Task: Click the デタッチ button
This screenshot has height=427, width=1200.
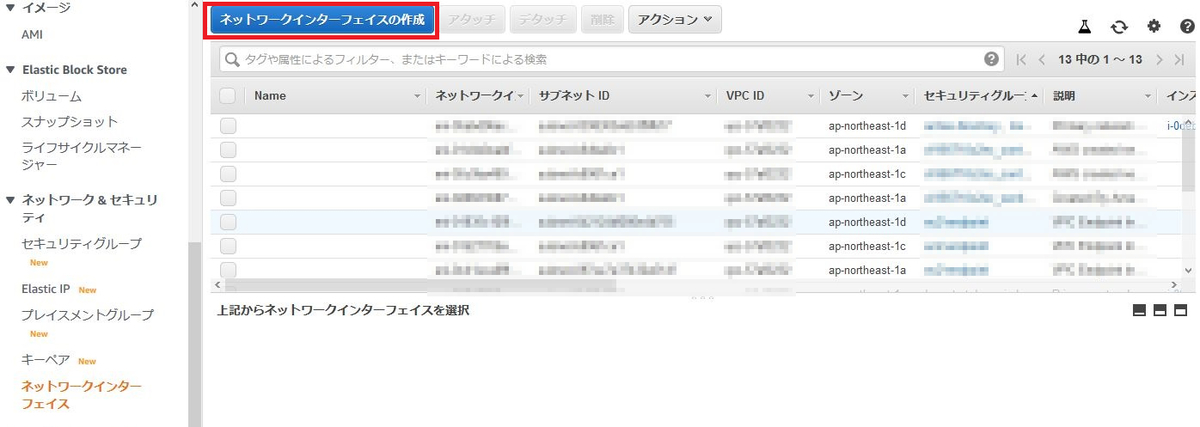Action: [543, 19]
